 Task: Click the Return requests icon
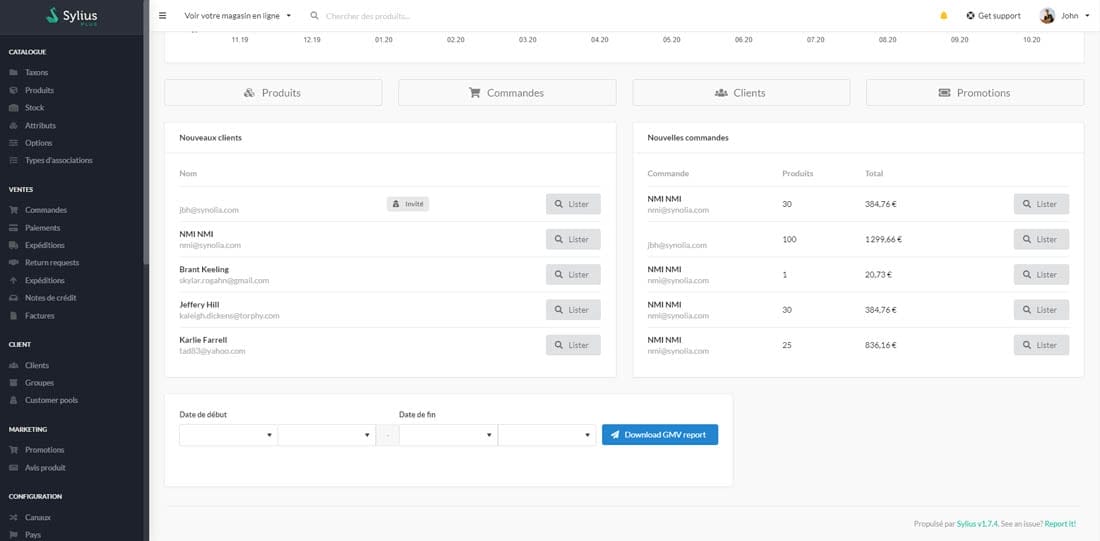click(13, 262)
